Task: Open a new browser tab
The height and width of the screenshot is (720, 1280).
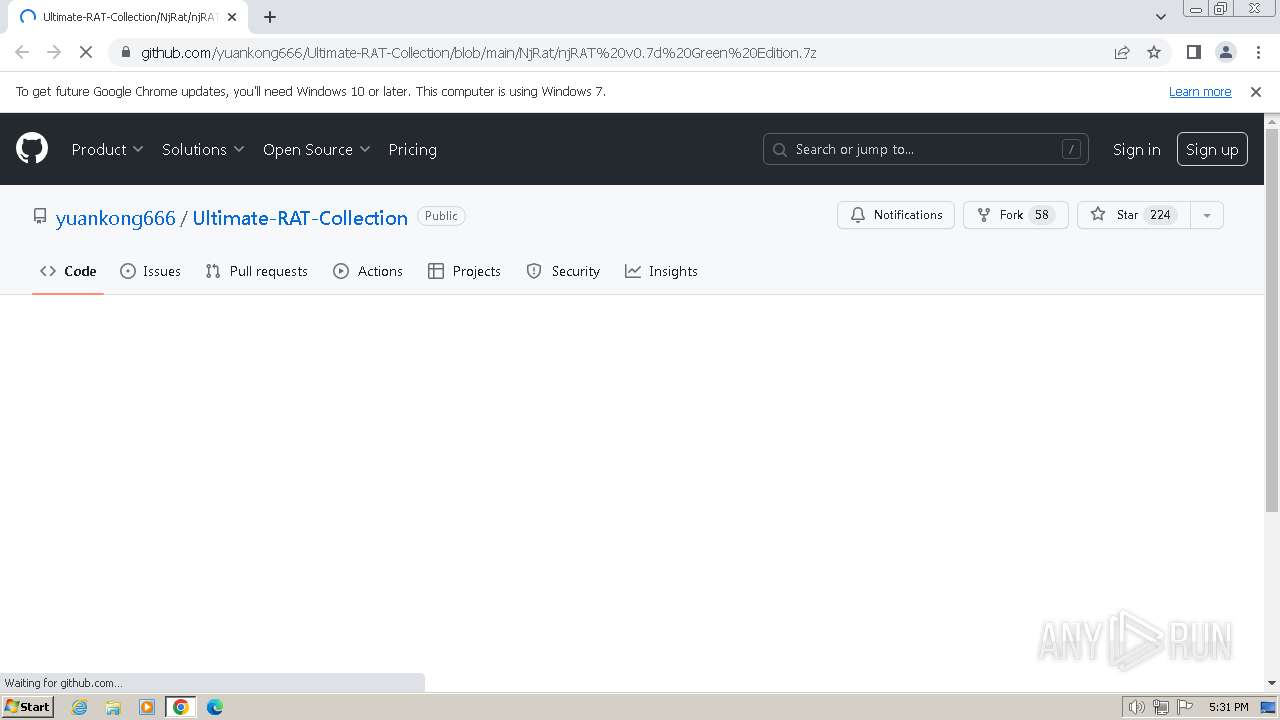Action: click(x=270, y=17)
